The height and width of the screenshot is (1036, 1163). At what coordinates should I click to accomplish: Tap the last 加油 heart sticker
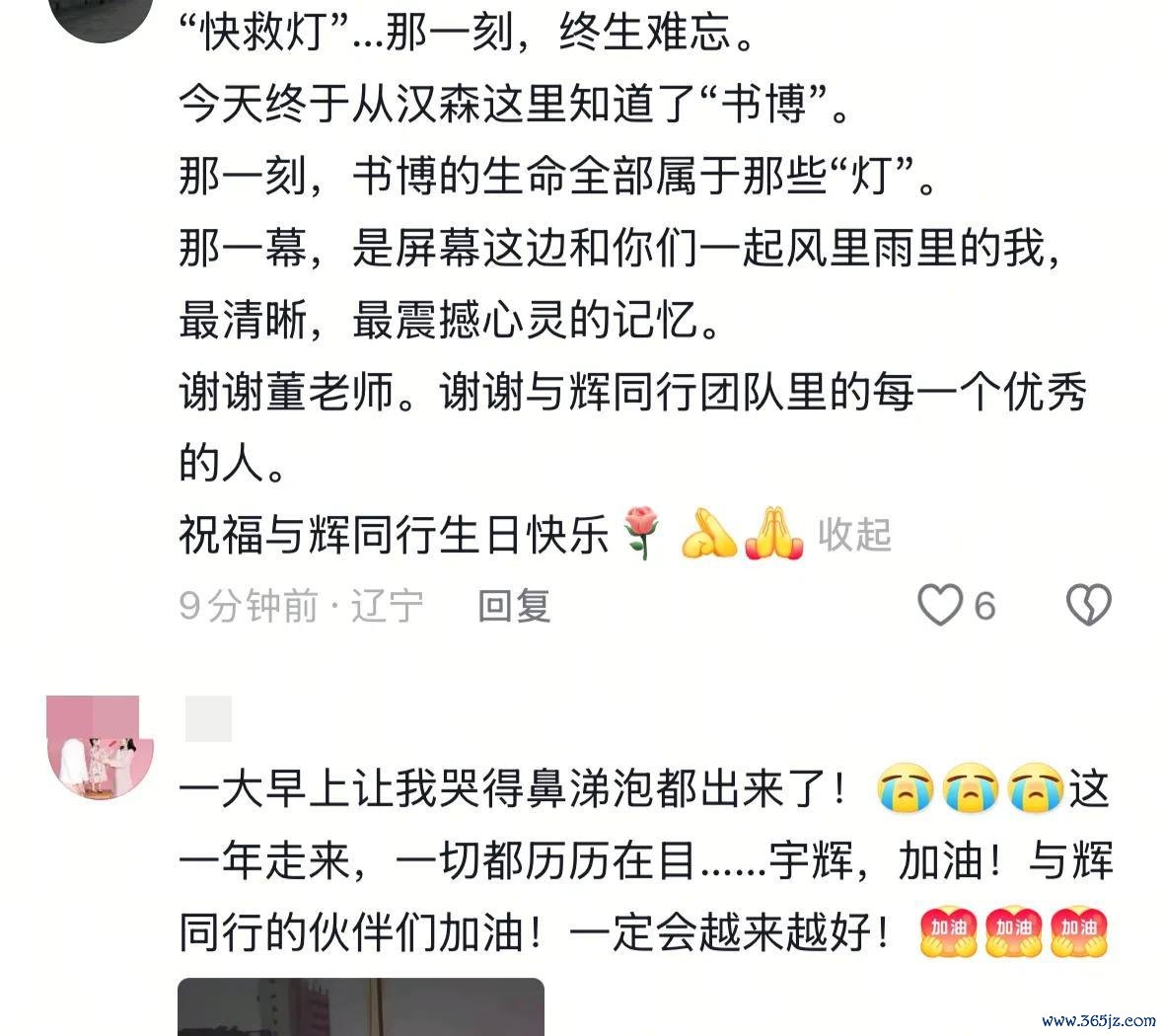click(1079, 931)
